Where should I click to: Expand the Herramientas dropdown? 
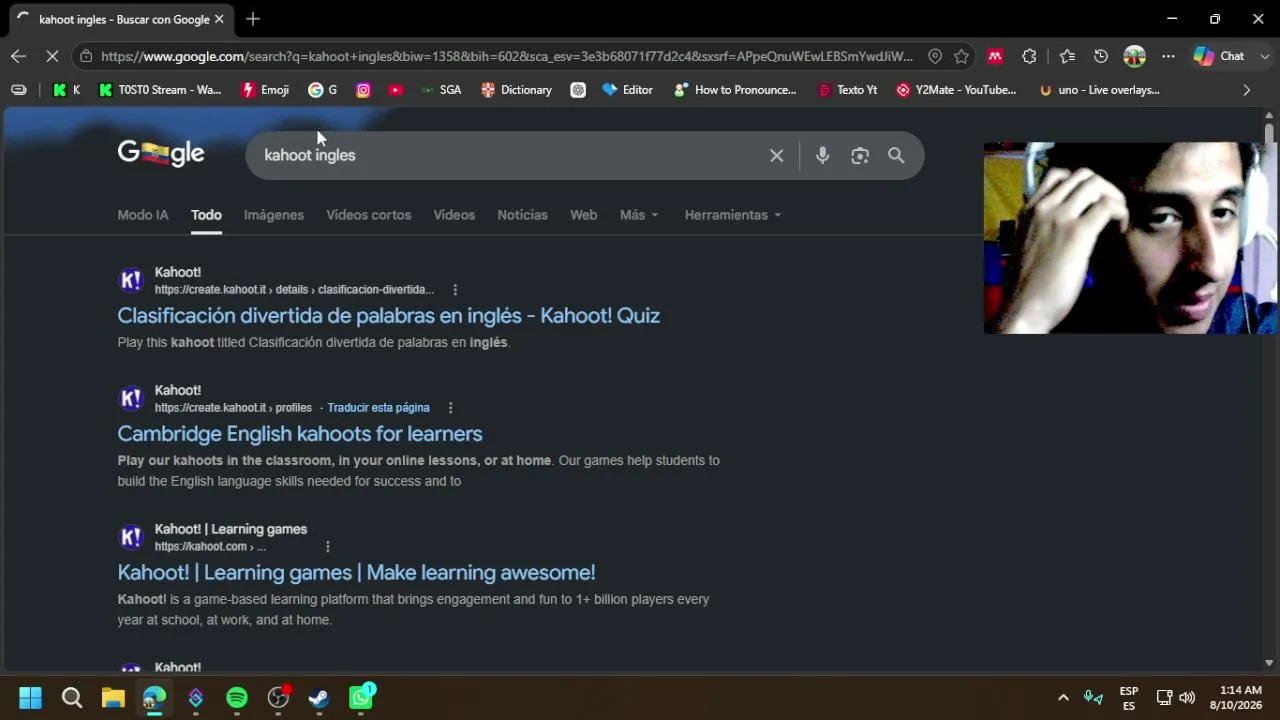(x=733, y=215)
